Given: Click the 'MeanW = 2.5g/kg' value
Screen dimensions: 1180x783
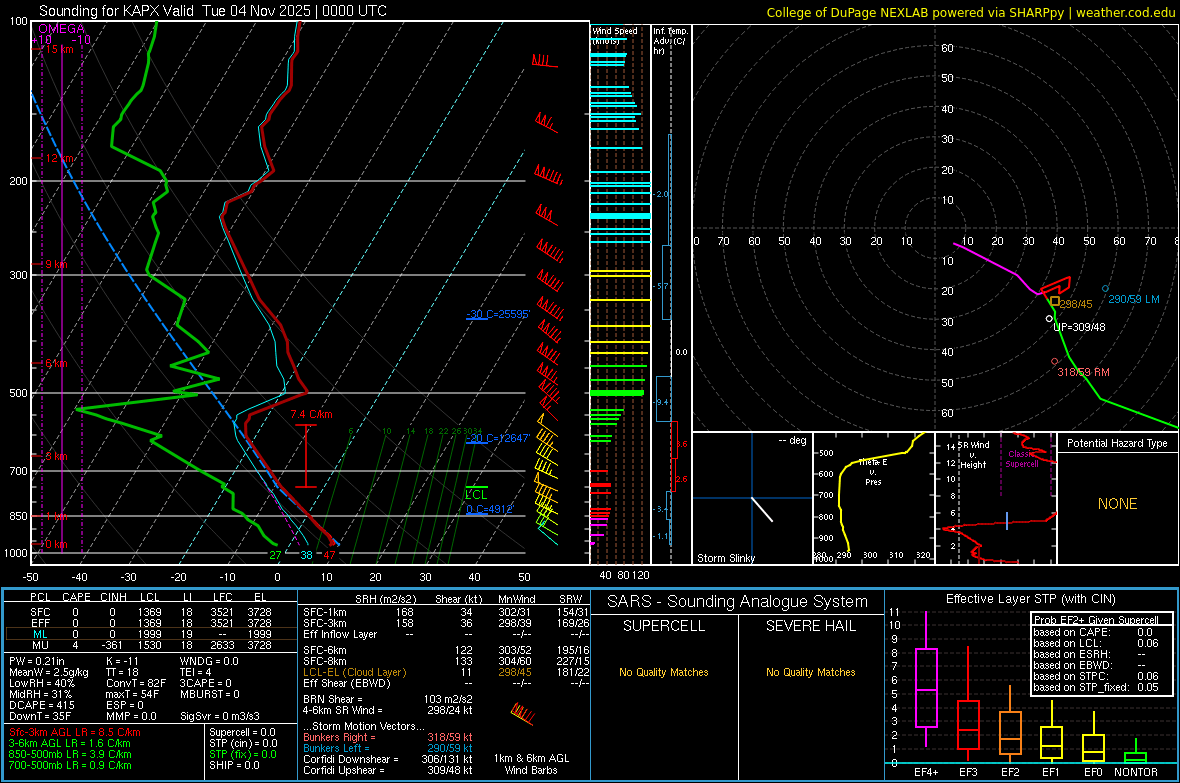Looking at the screenshot, I should point(48,672).
